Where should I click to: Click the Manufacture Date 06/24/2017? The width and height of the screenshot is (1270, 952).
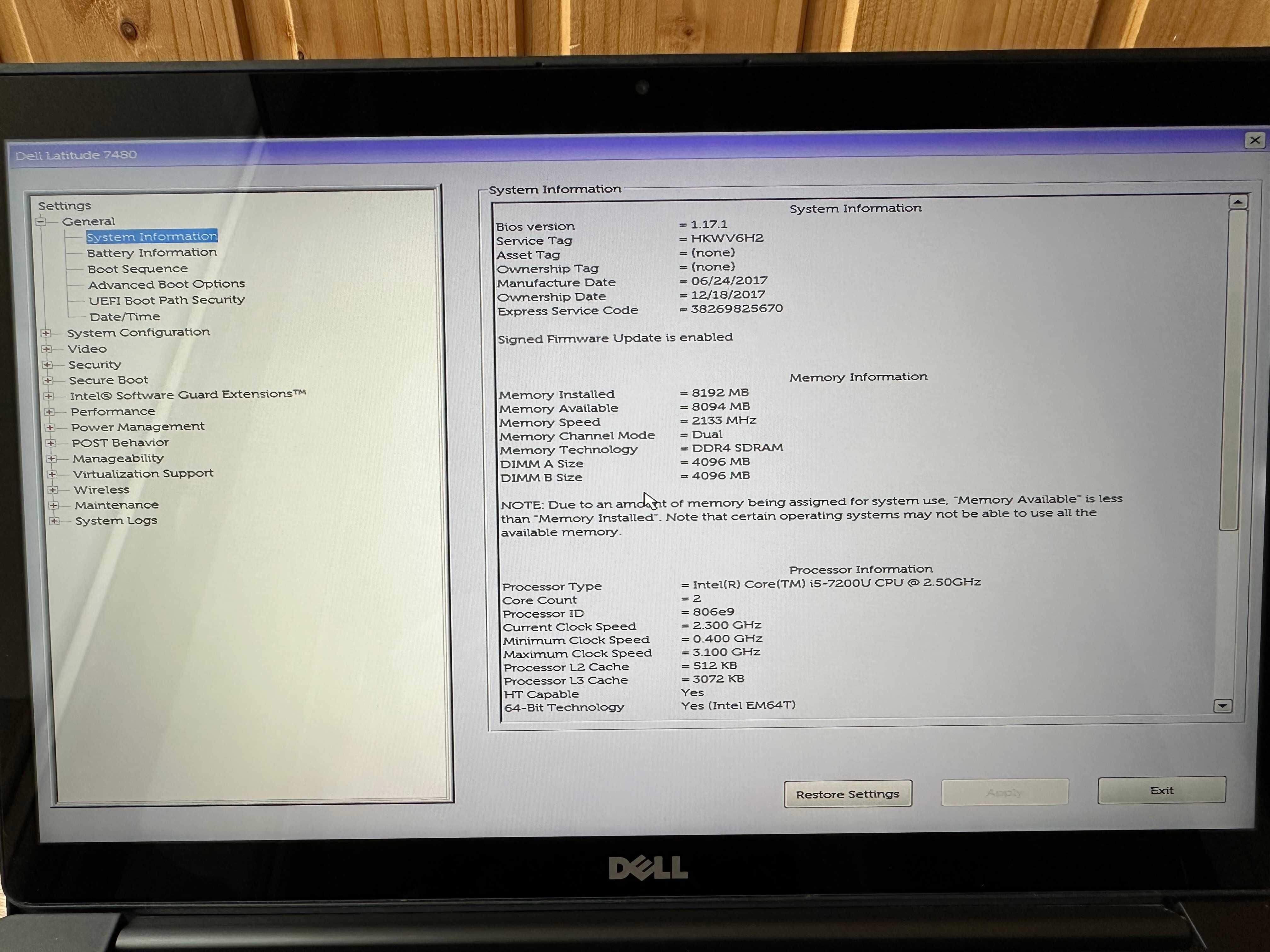(x=729, y=280)
